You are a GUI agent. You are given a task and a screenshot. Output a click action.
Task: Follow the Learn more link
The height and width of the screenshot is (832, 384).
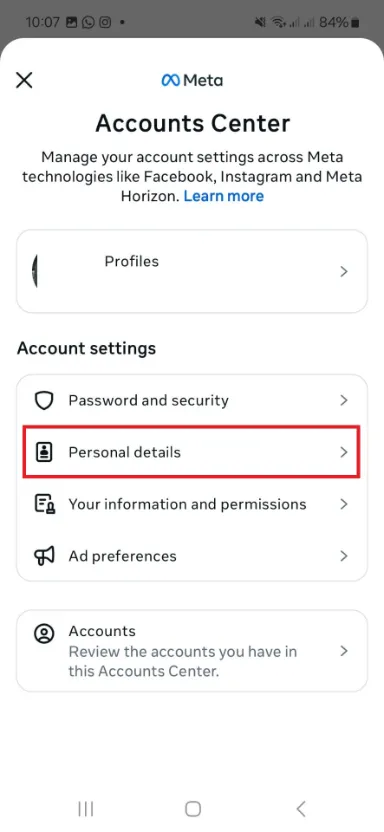[x=224, y=196]
